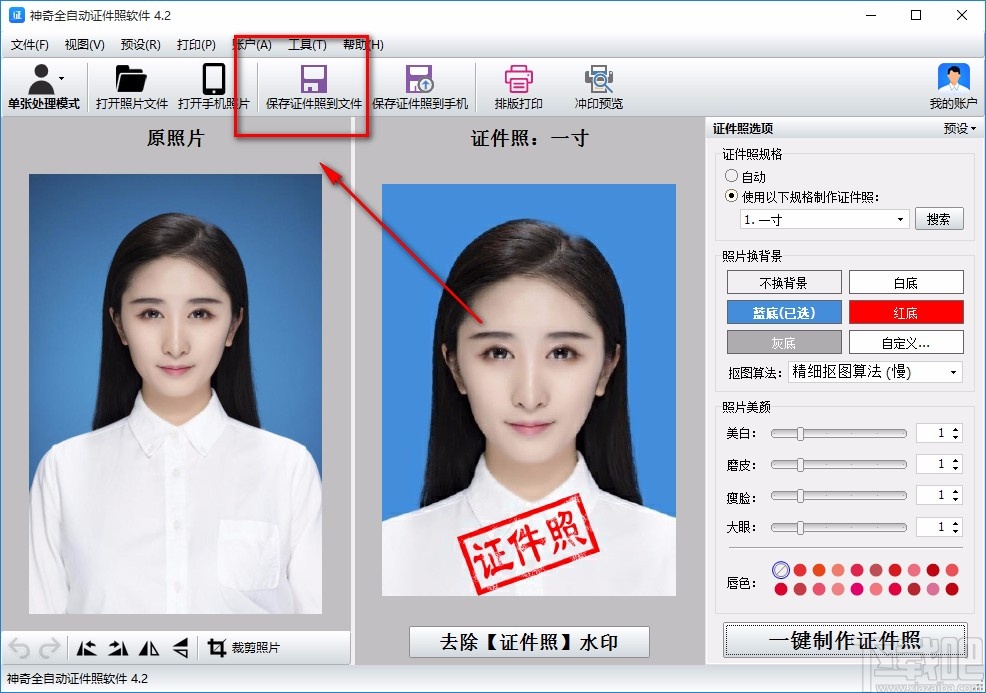986x693 pixels.
Task: Open photo file via 打开照片文件 icon
Action: click(131, 80)
